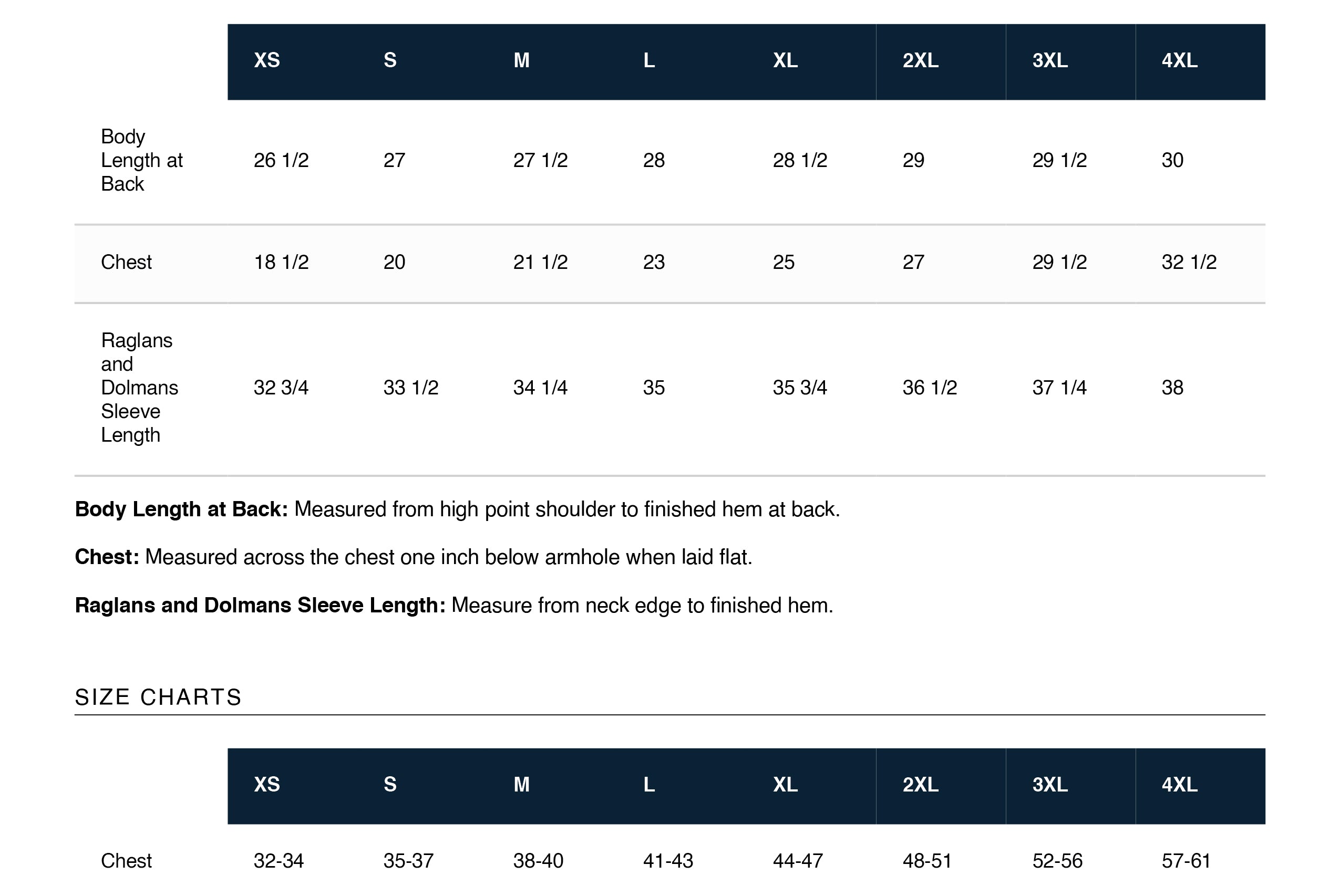Select chest value 21 1/2 for M

pyautogui.click(x=540, y=262)
